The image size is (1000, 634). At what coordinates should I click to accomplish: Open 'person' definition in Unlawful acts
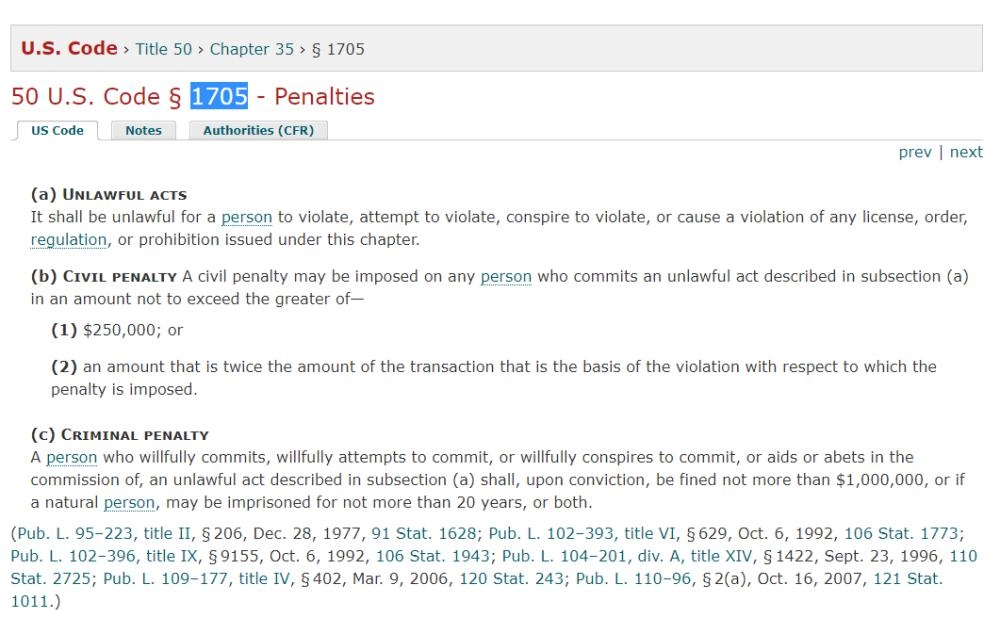pyautogui.click(x=246, y=217)
